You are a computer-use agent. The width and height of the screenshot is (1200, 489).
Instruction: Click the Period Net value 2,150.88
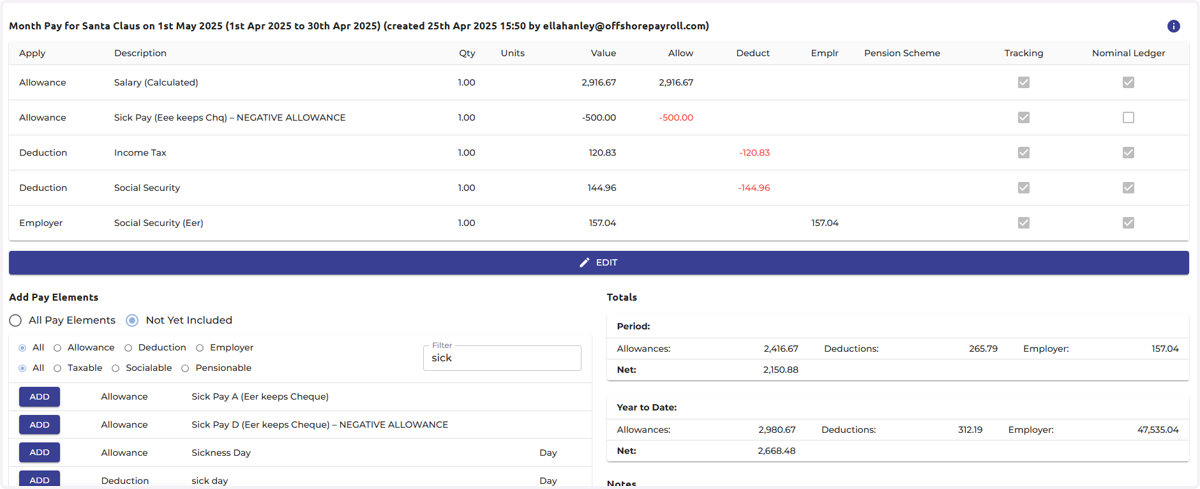point(780,370)
